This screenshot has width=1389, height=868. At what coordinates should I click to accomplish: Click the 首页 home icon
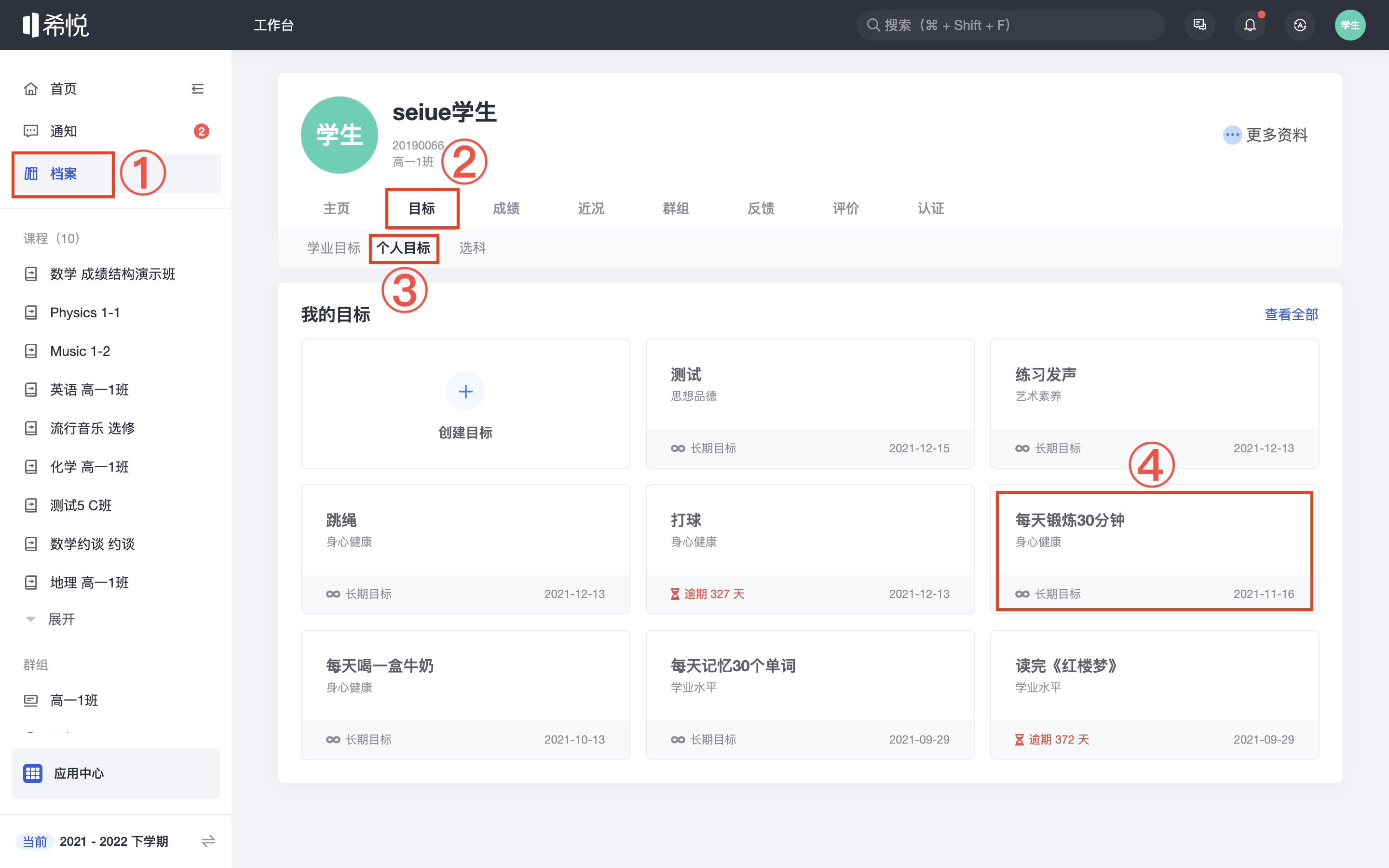(30, 89)
